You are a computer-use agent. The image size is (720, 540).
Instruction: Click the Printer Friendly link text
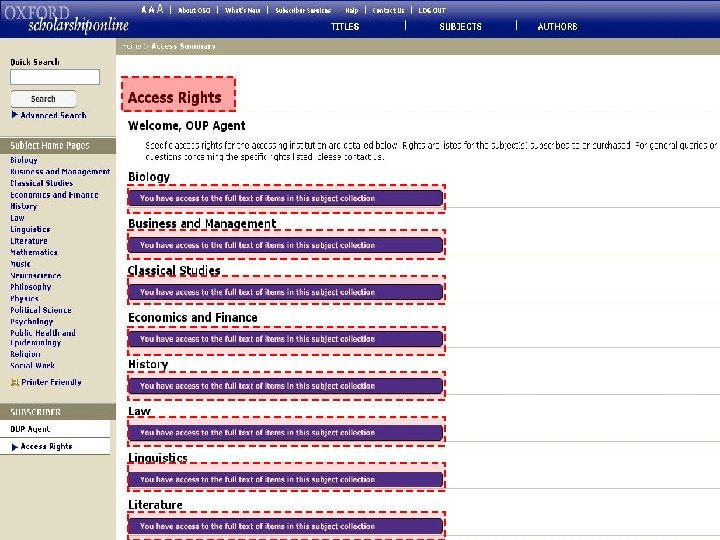pos(51,382)
